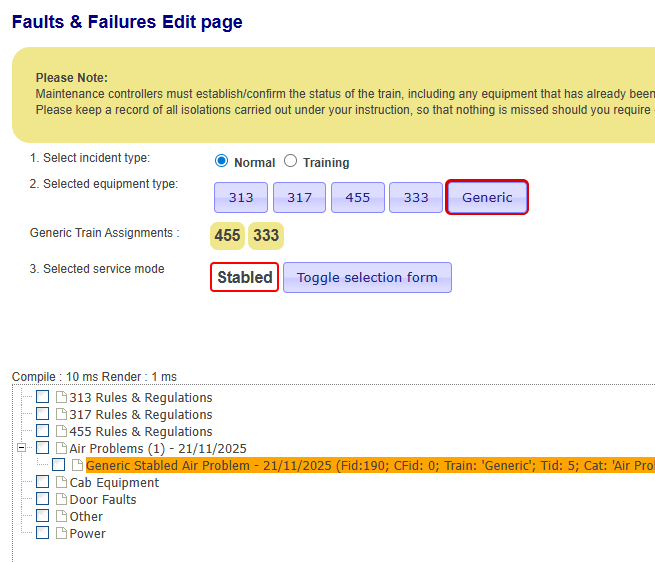This screenshot has height=562, width=655.
Task: Click the Cab Equipment document icon
Action: [x=61, y=483]
